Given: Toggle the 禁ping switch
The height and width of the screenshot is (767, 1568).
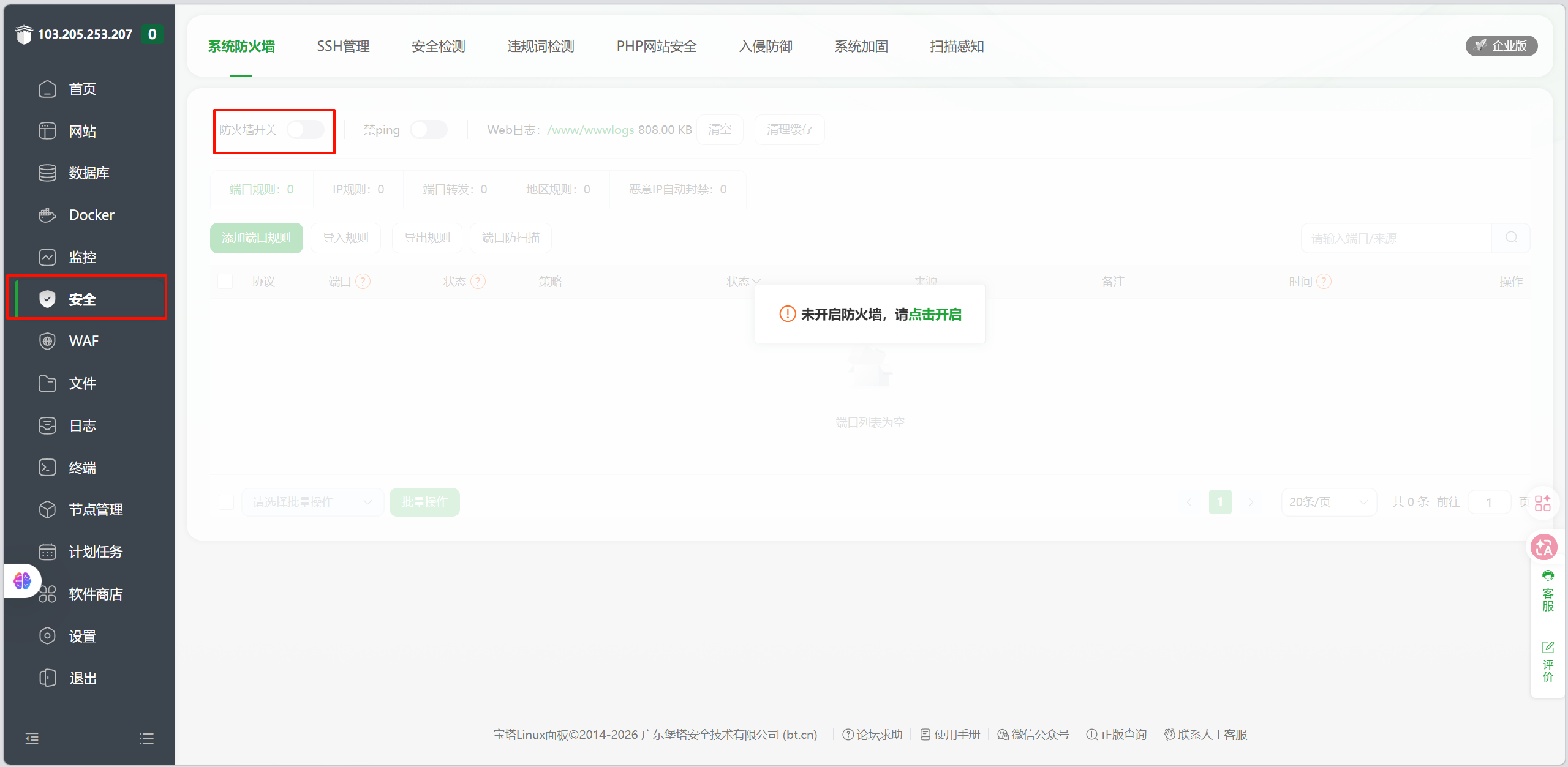Looking at the screenshot, I should pos(428,129).
